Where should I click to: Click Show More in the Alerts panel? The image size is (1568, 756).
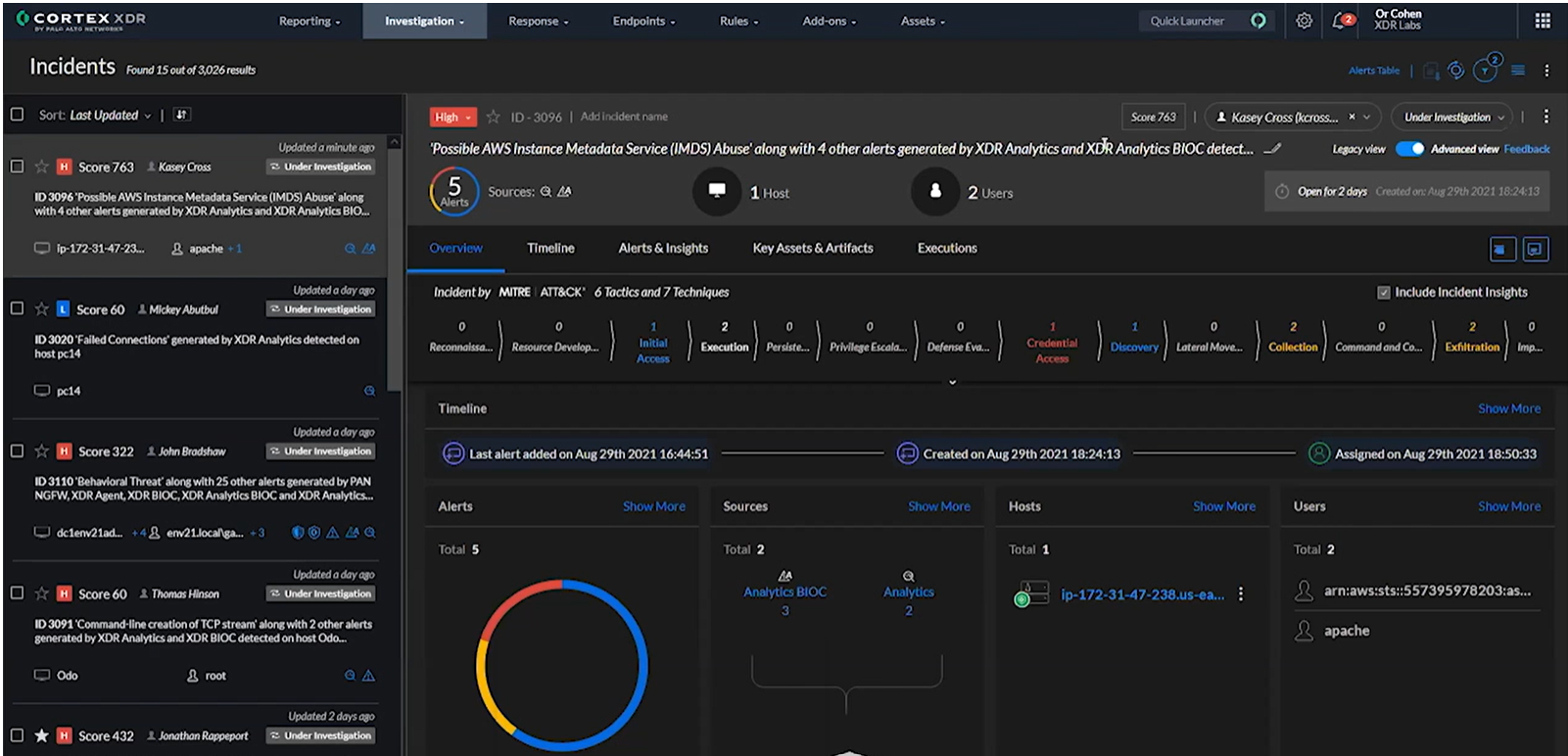pos(653,506)
